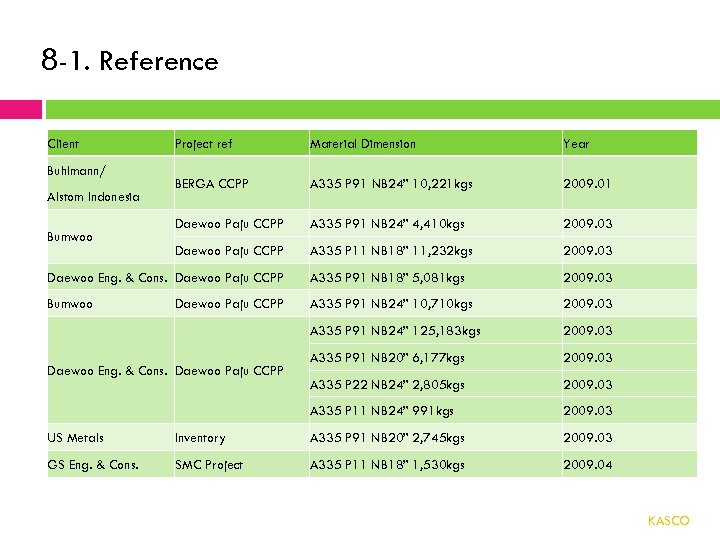Image resolution: width=720 pixels, height=540 pixels.
Task: Click the KASCO footer text
Action: click(668, 521)
